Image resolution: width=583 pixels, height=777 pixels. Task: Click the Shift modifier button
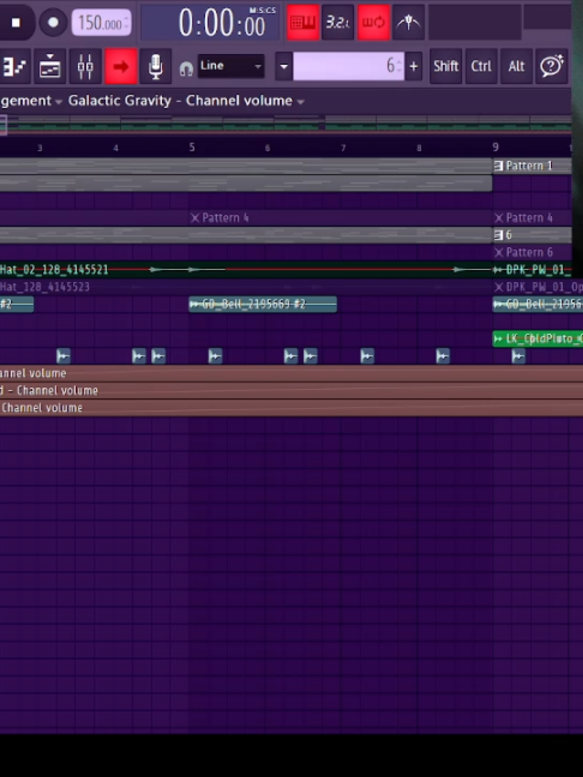[x=446, y=66]
